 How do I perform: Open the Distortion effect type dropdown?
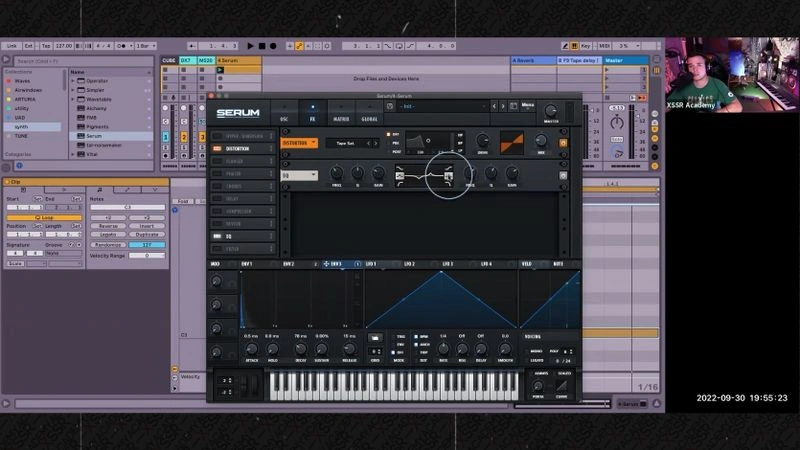point(299,143)
